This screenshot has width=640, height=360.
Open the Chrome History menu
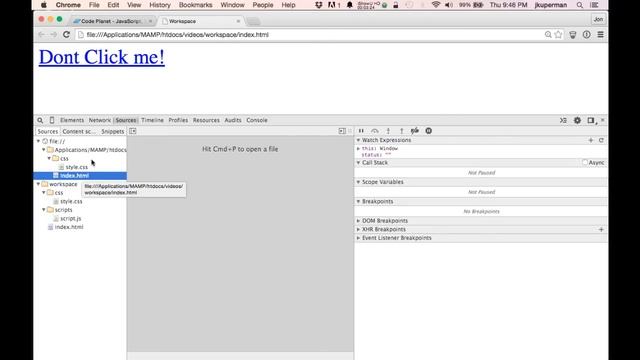tap(160, 5)
